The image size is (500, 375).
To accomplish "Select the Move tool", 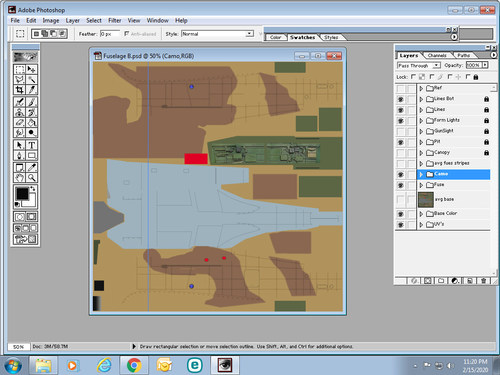I will [x=31, y=69].
